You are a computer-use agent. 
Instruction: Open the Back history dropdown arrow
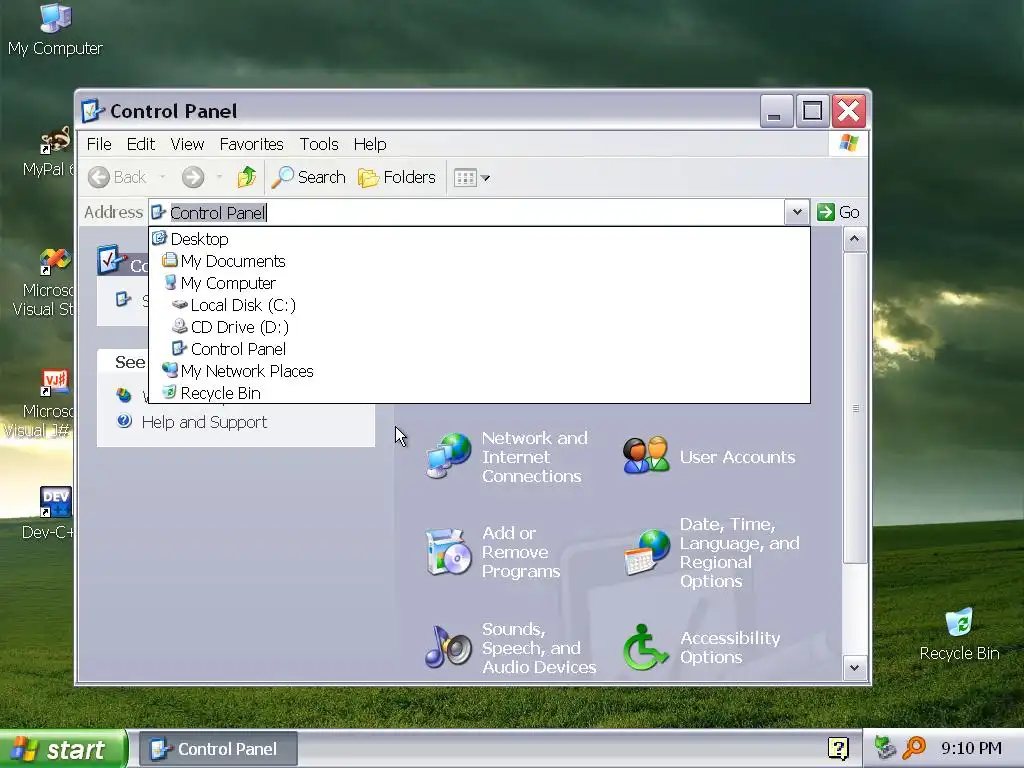(x=162, y=177)
